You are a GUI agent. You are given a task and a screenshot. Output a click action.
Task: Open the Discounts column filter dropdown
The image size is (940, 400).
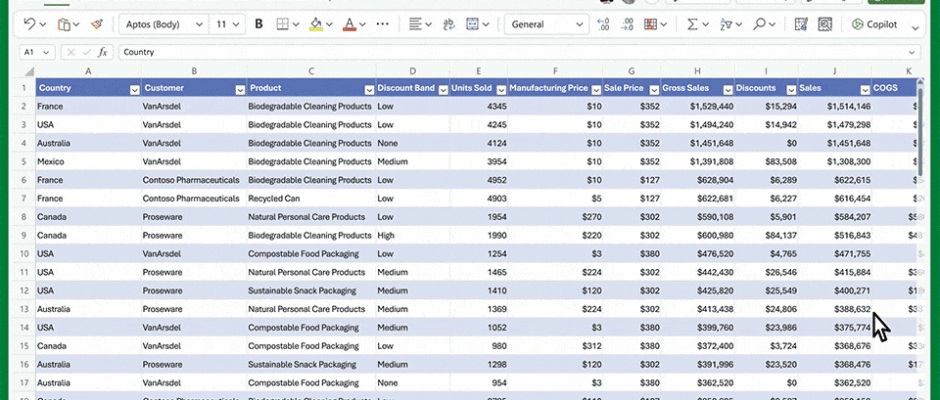[x=791, y=90]
